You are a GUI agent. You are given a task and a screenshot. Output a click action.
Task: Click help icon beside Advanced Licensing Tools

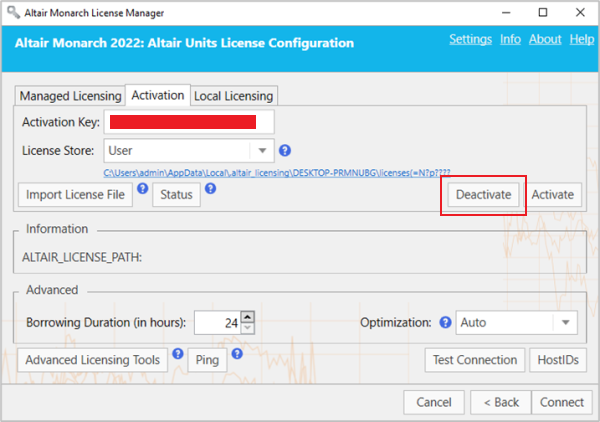tap(178, 353)
